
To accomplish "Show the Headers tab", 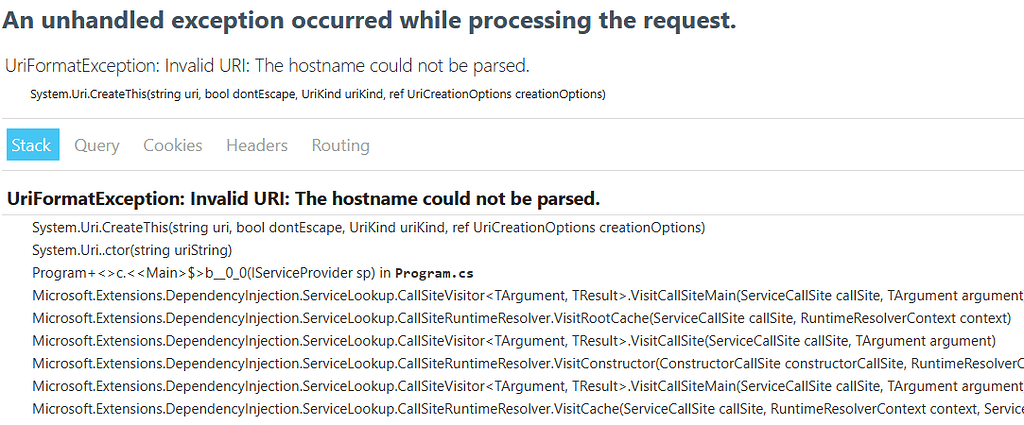I will pyautogui.click(x=256, y=145).
